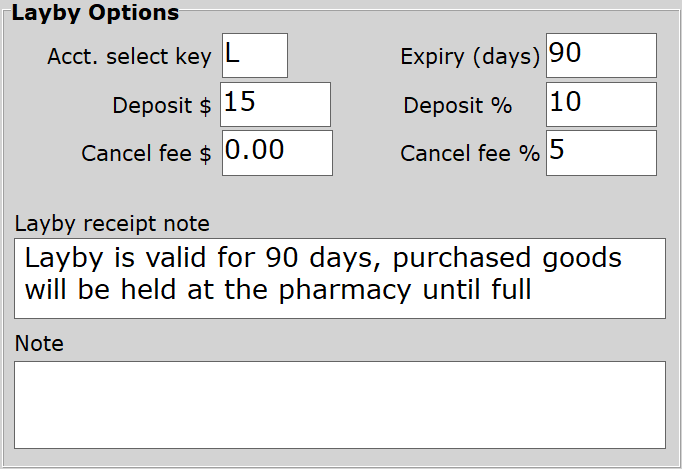The height and width of the screenshot is (469, 682).
Task: Click the 'Note' caption above the empty box
Action: click(x=39, y=344)
